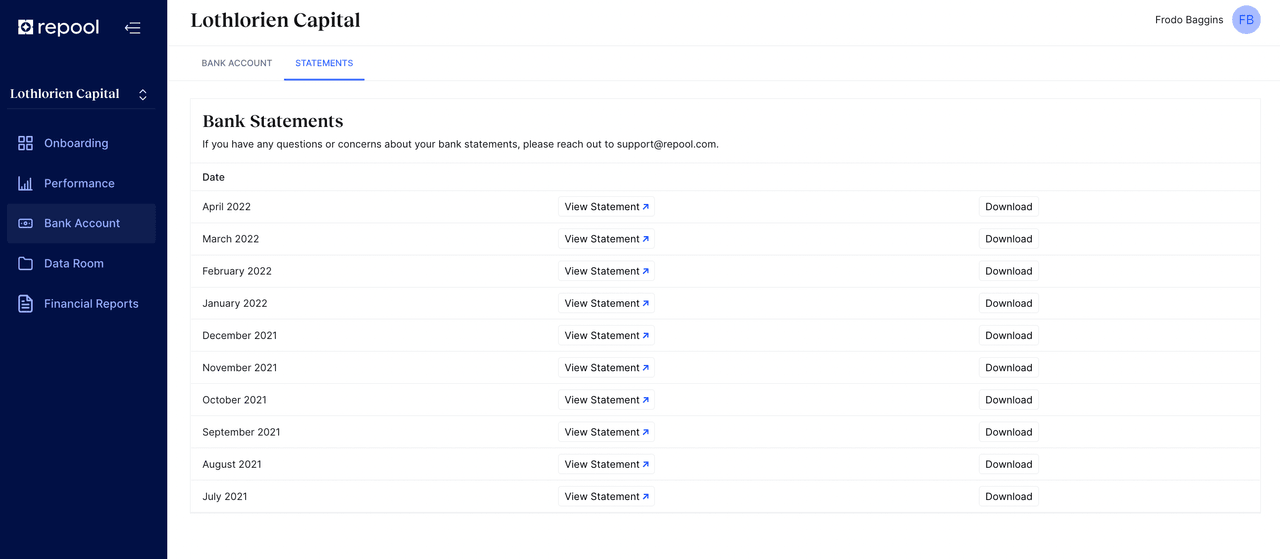Image resolution: width=1280 pixels, height=559 pixels.
Task: Select the Statements tab
Action: click(324, 63)
